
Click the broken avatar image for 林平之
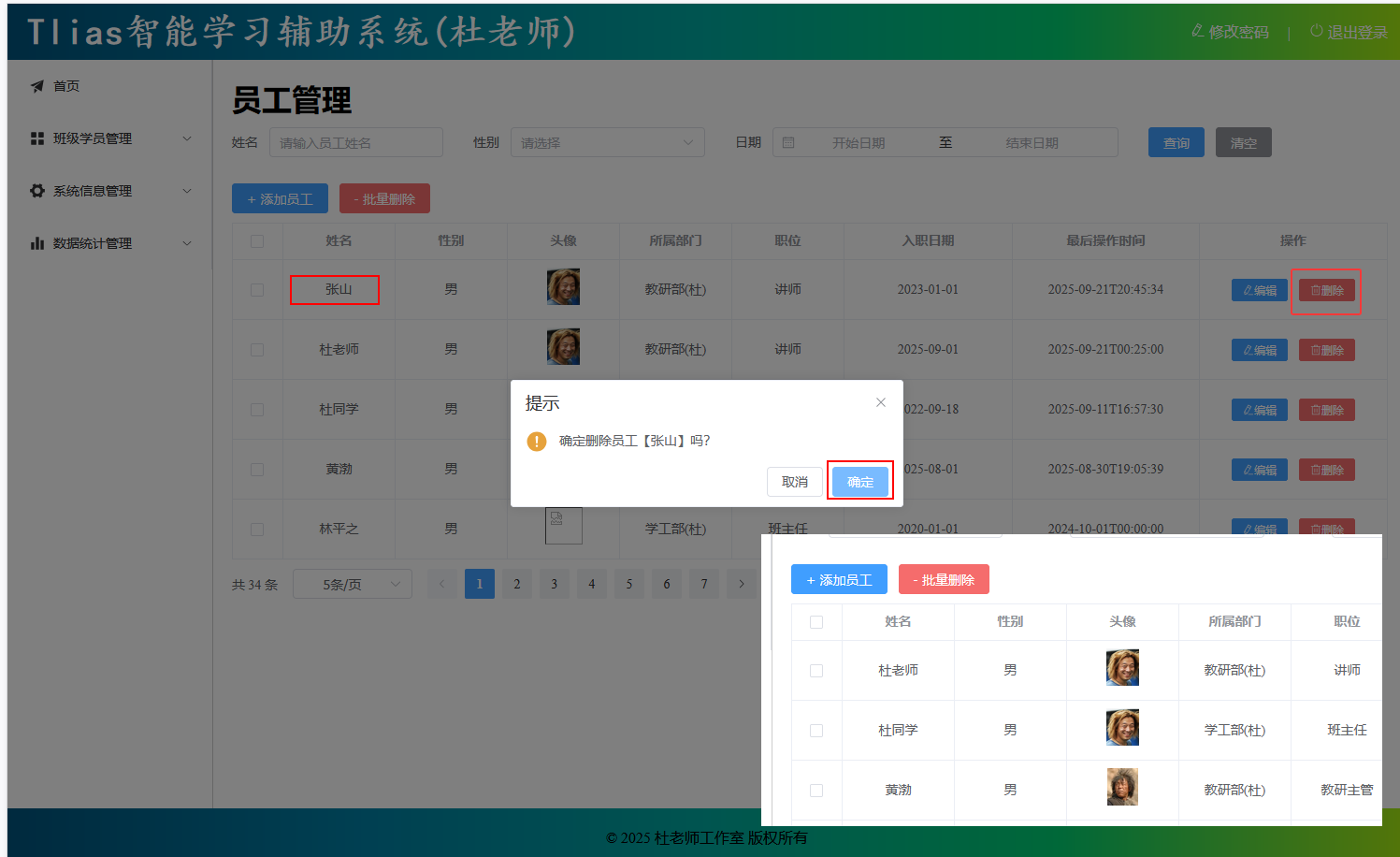[x=563, y=525]
